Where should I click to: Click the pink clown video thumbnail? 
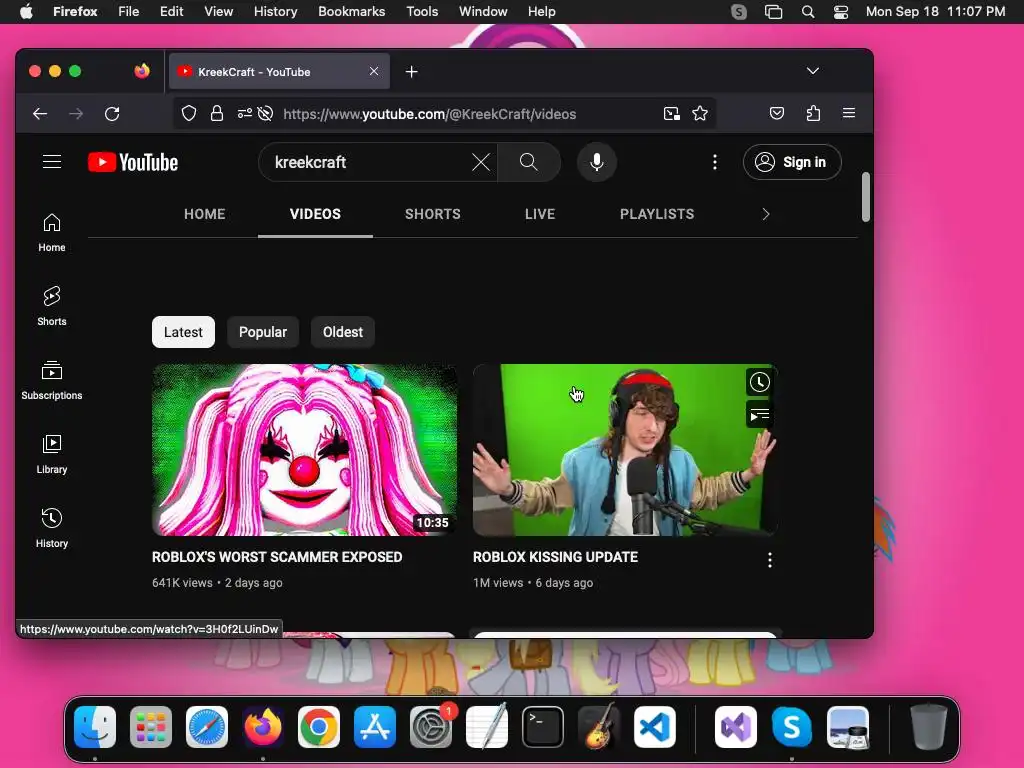click(x=304, y=450)
